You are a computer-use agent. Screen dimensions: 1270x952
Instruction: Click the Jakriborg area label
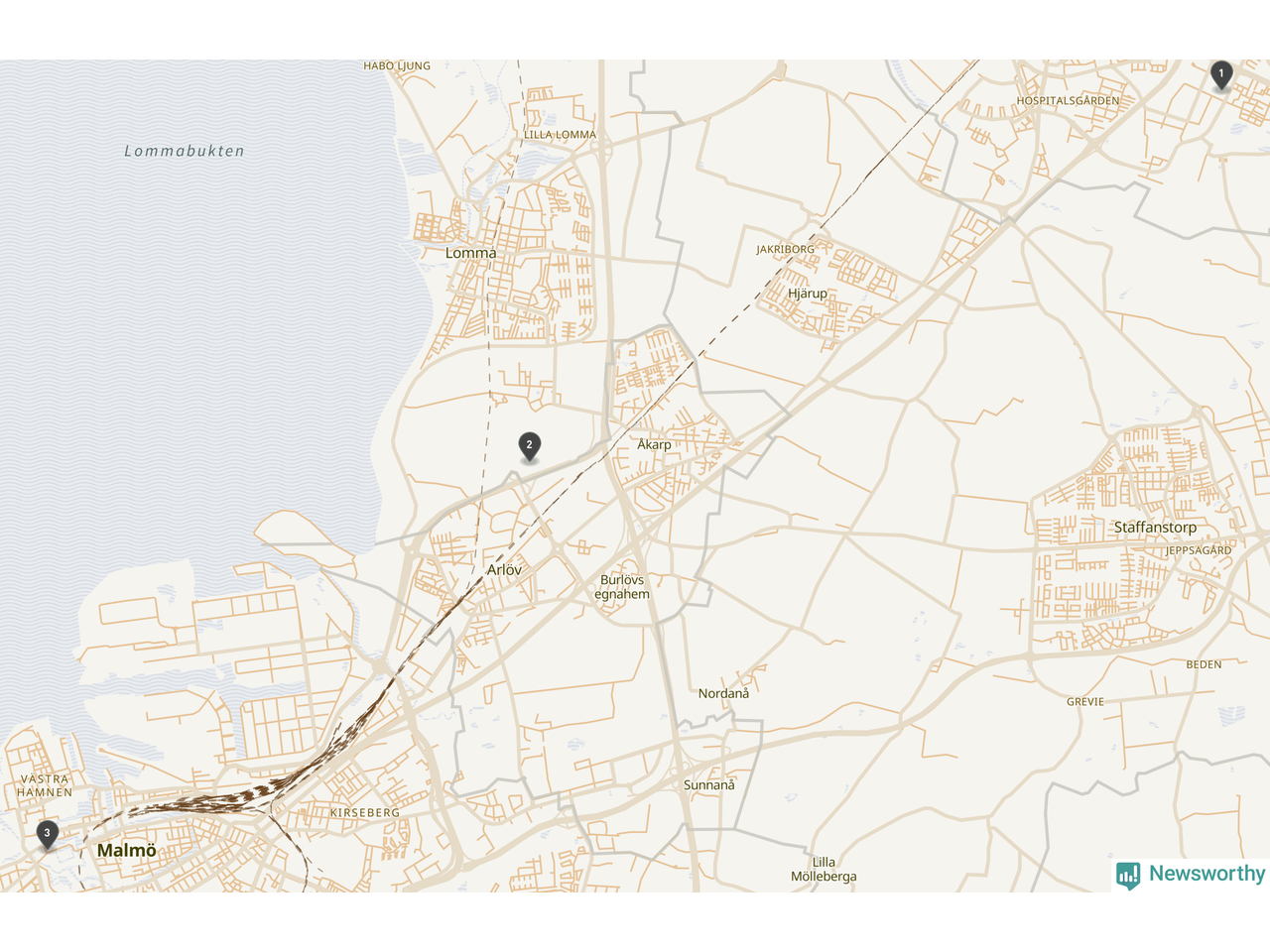[785, 249]
